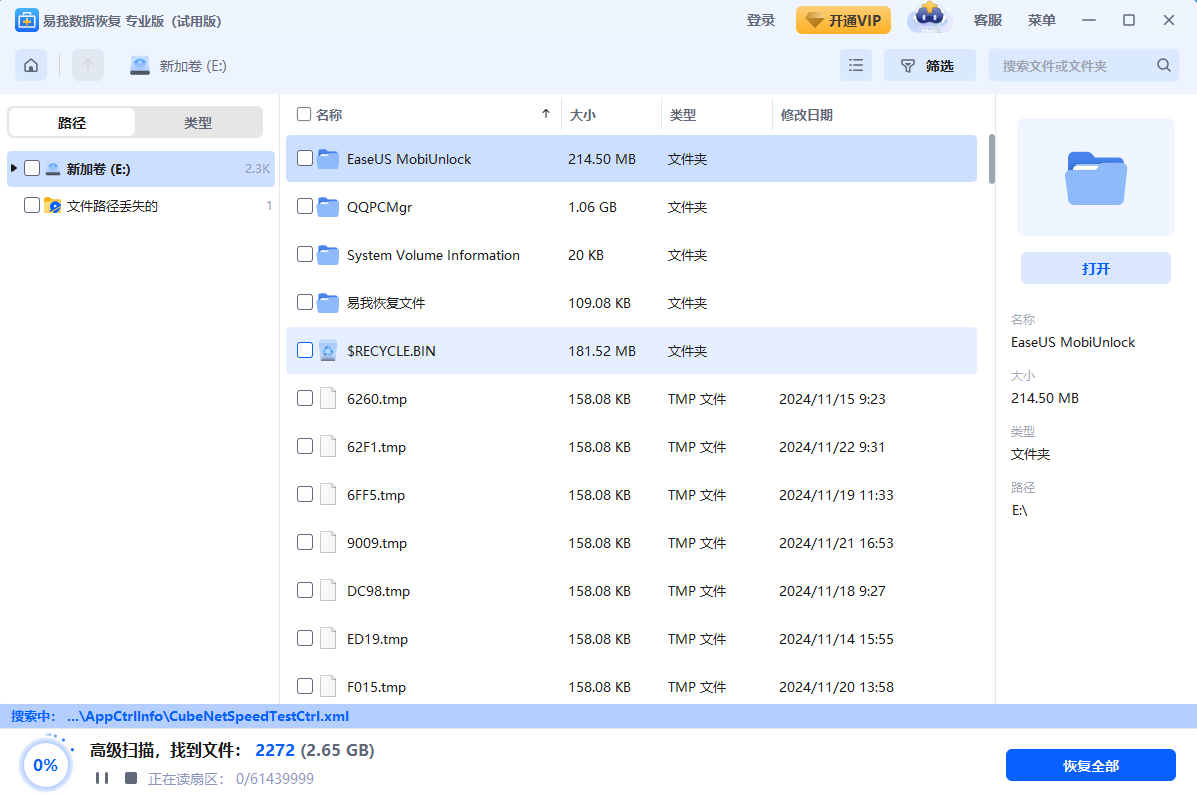The image size is (1197, 794).
Task: Check the QQPCMgr row checkbox
Action: pyautogui.click(x=305, y=206)
